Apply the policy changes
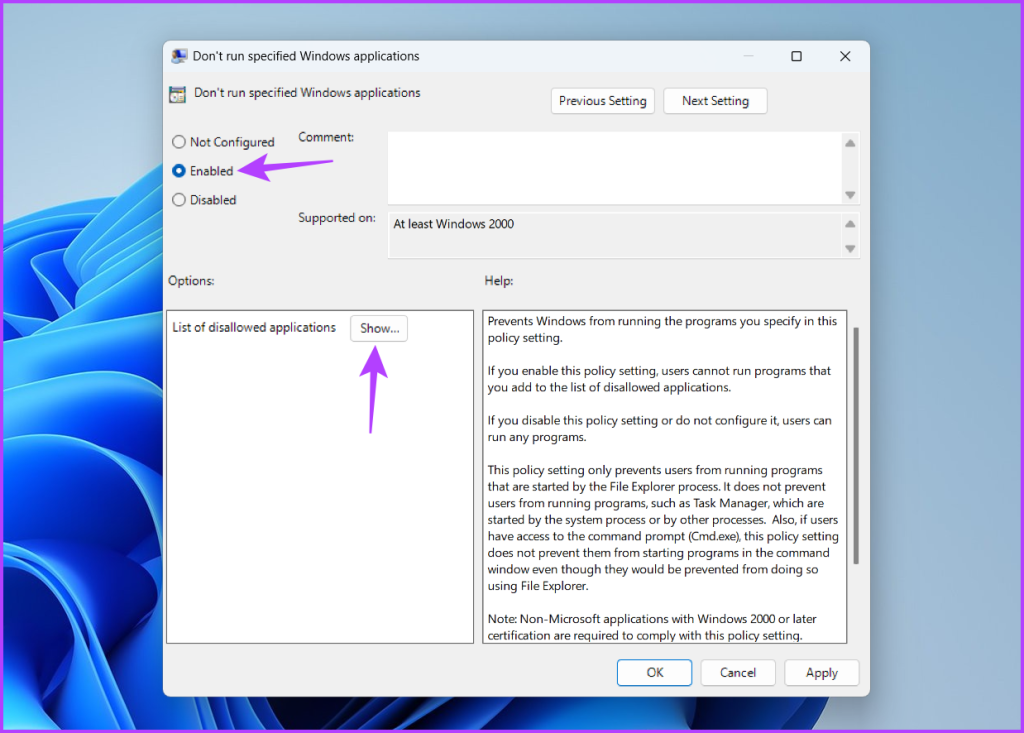Screen dimensions: 1024x733 coord(822,672)
